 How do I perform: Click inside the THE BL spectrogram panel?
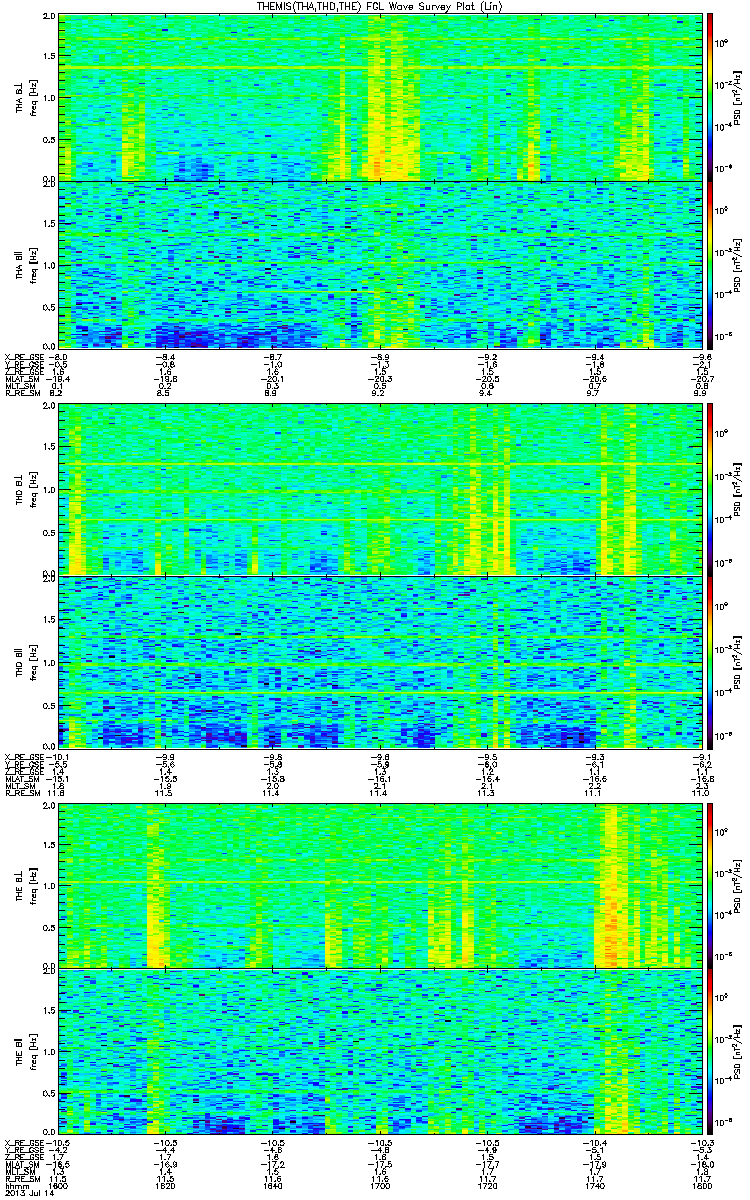[x=378, y=884]
